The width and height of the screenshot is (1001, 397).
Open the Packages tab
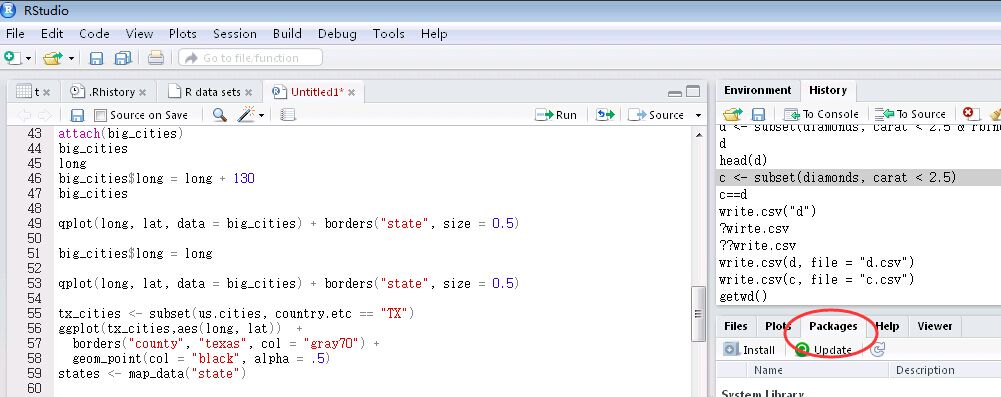[833, 326]
